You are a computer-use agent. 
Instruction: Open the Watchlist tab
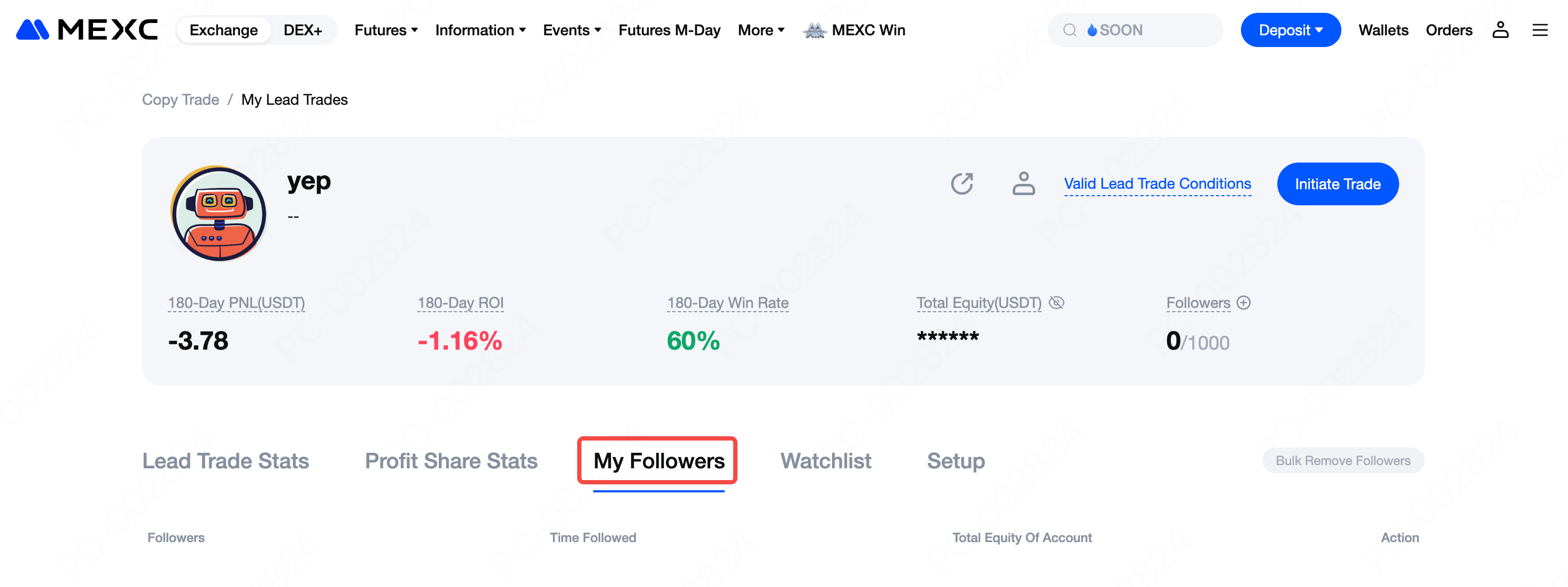(x=825, y=461)
